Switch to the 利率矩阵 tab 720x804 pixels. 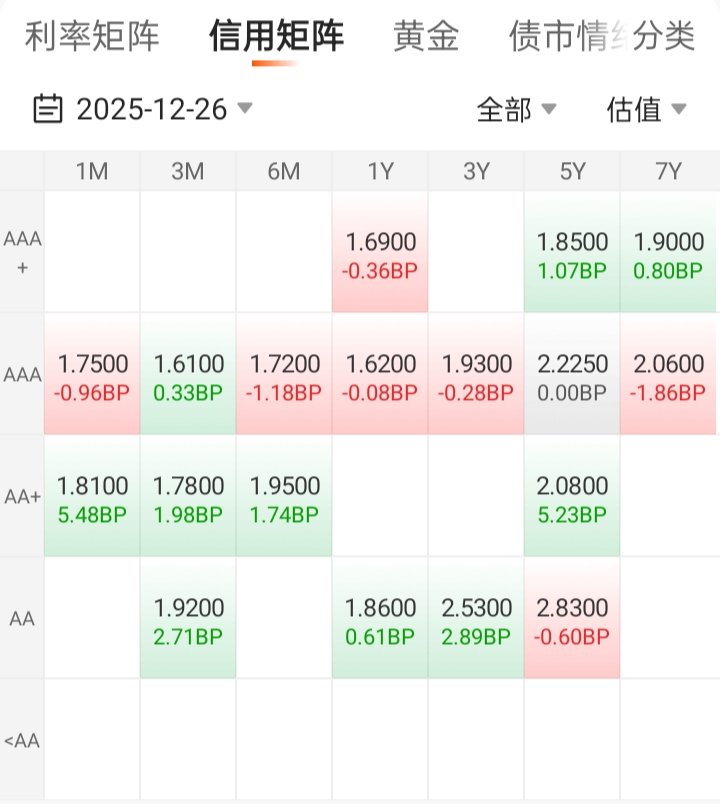pyautogui.click(x=92, y=37)
